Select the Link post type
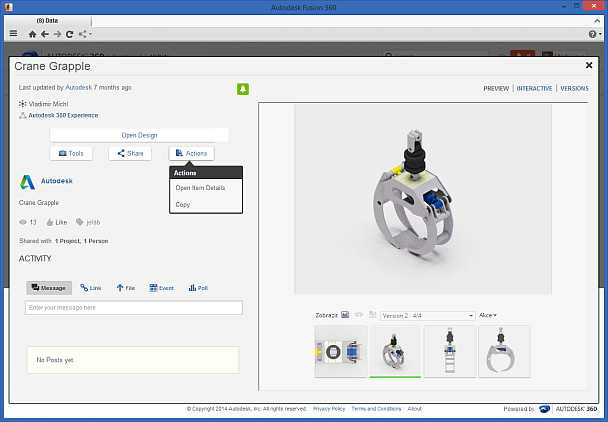608x422 pixels. coord(91,288)
